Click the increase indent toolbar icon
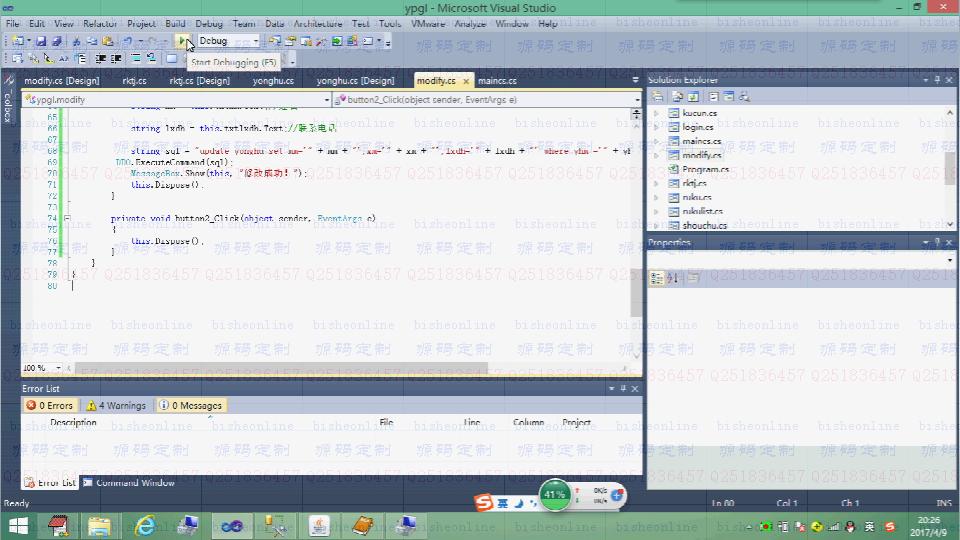960x540 pixels. 116,59
